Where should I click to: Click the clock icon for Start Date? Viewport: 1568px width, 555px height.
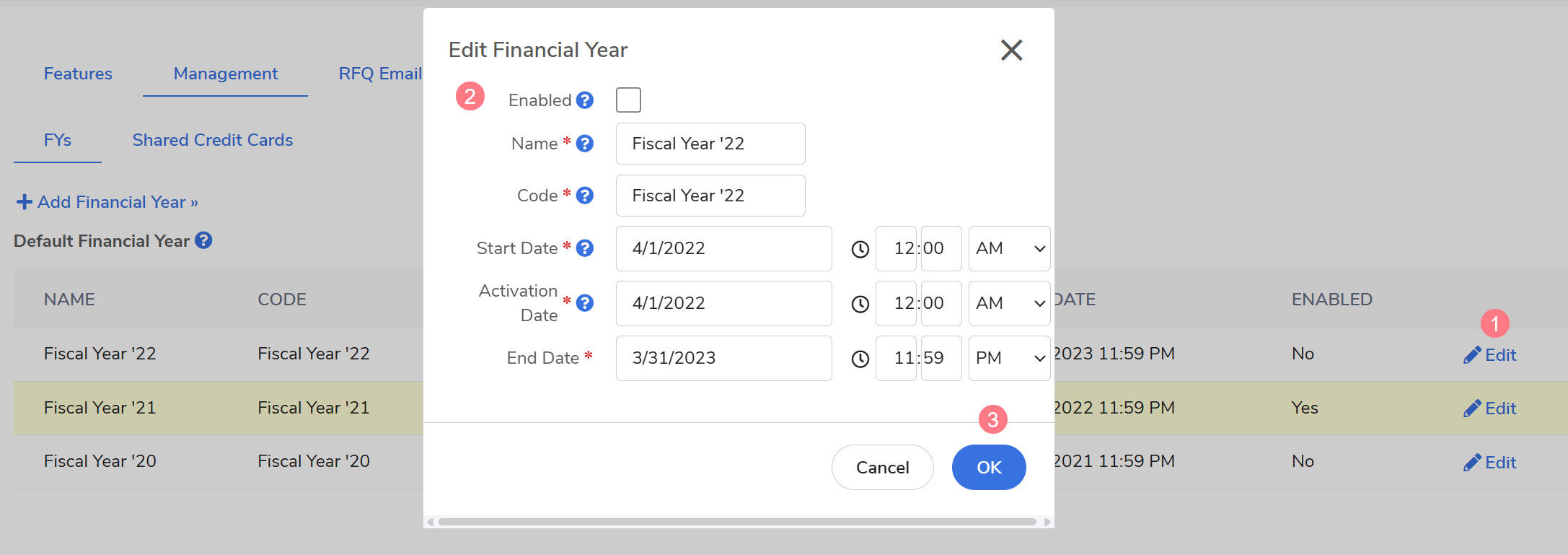pos(860,249)
